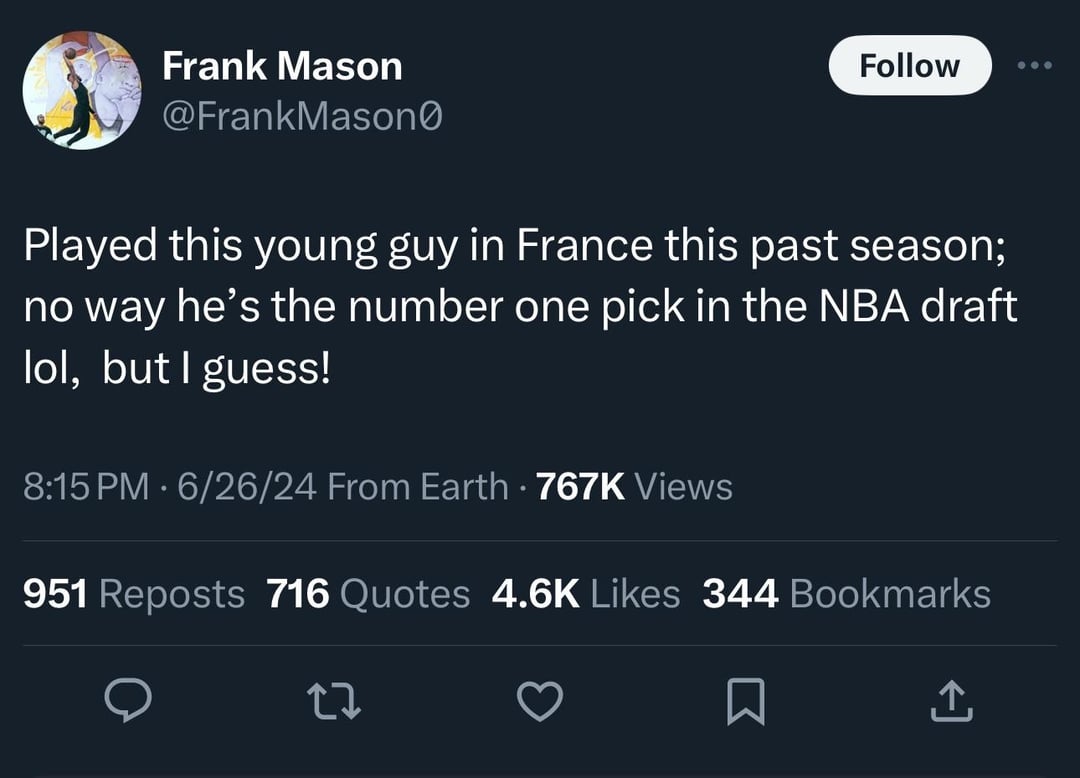Open Frank Mason's profile picture
Screen dimensions: 1080x778
tap(82, 91)
